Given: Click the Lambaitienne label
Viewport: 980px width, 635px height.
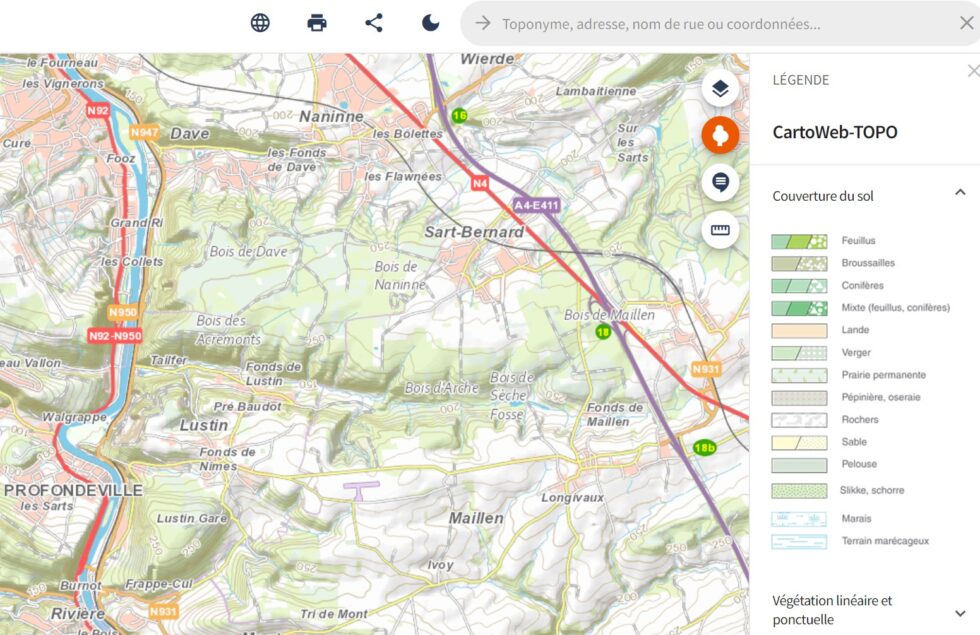Looking at the screenshot, I should click(596, 91).
